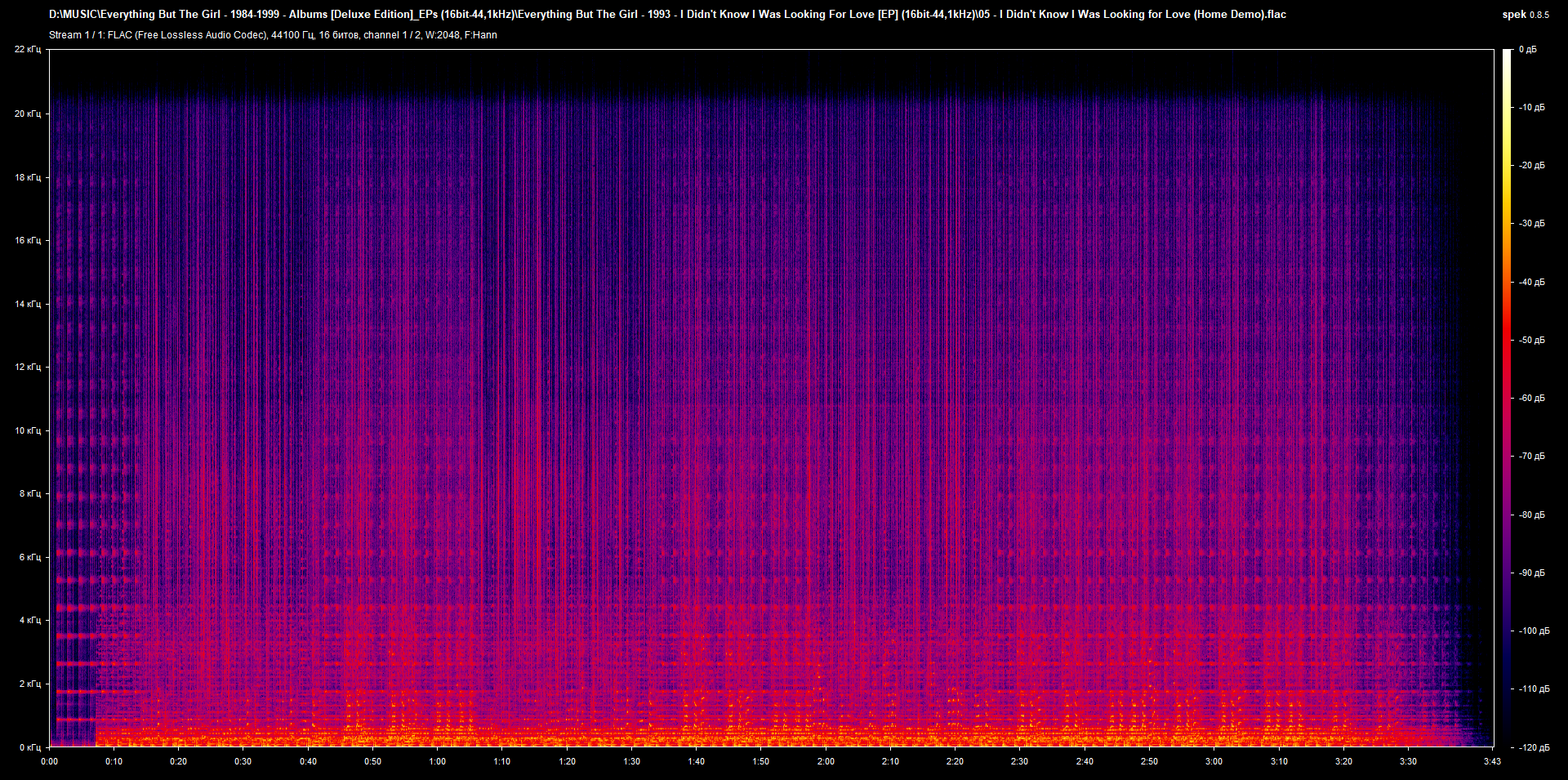Click the '-40 дБ' level scale label
1568x780 pixels.
point(1532,283)
